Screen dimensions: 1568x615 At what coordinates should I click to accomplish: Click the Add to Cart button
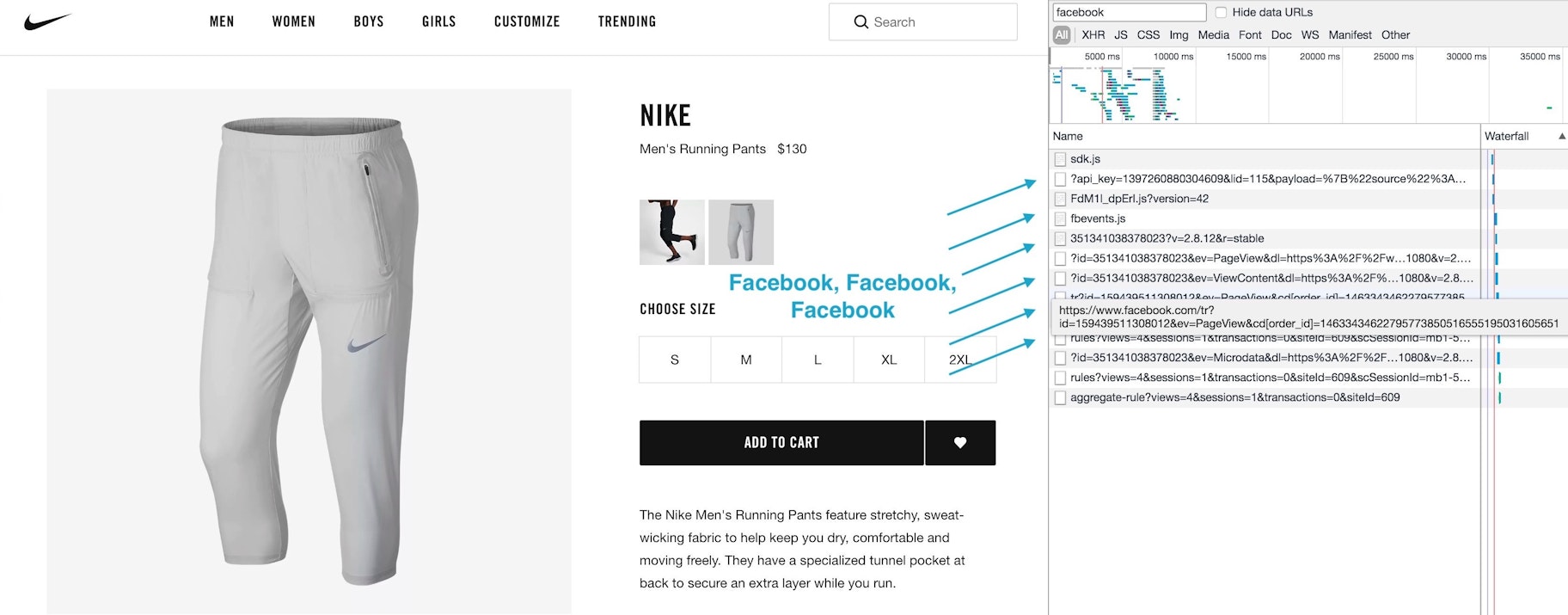coord(781,443)
